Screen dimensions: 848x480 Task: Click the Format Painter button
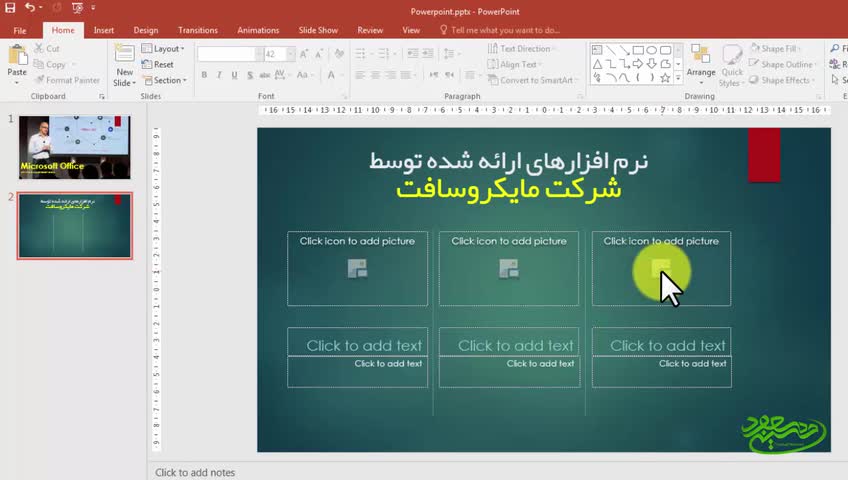click(x=67, y=80)
